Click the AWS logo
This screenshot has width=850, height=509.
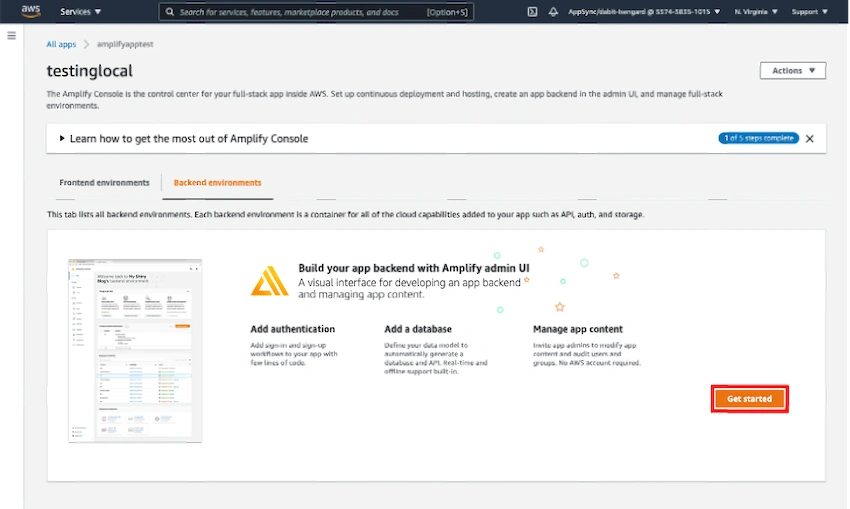[31, 11]
